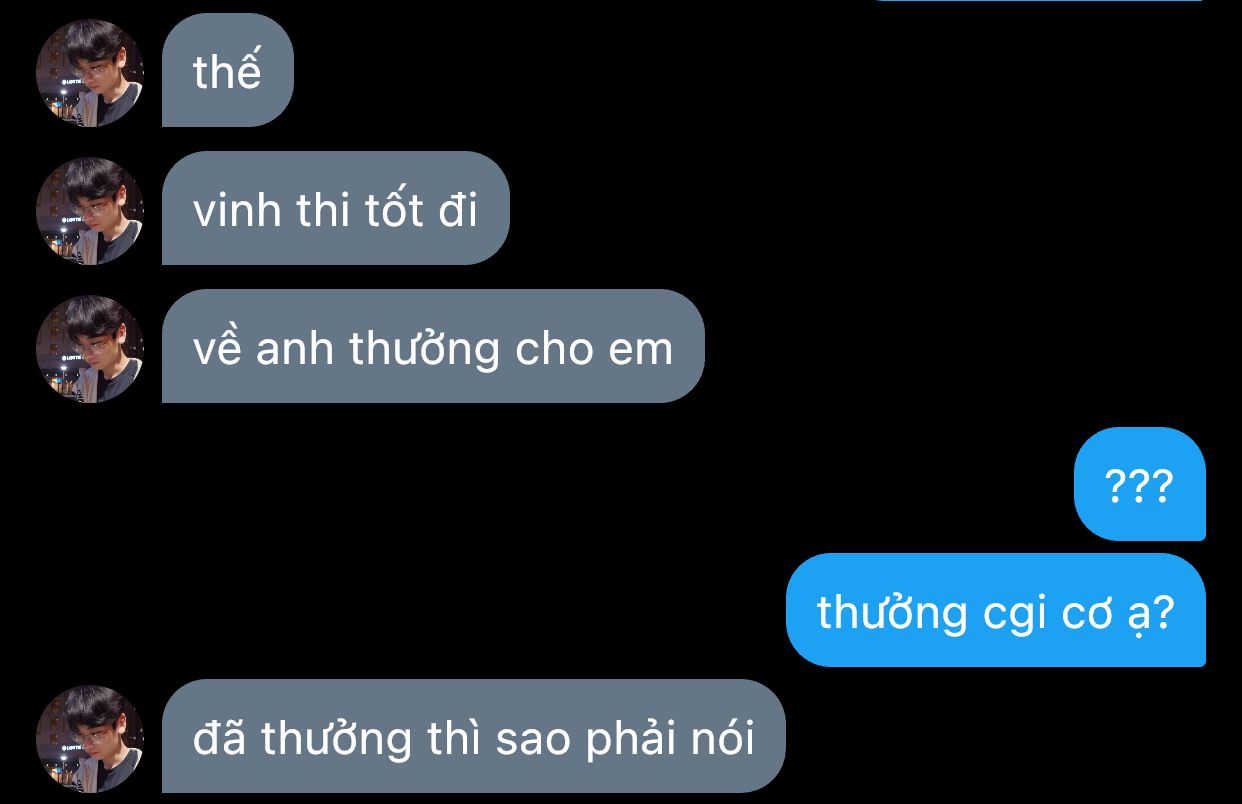1242x804 pixels.
Task: Tap the "đã thưởng thì sao phải nói" bubble
Action: [474, 736]
